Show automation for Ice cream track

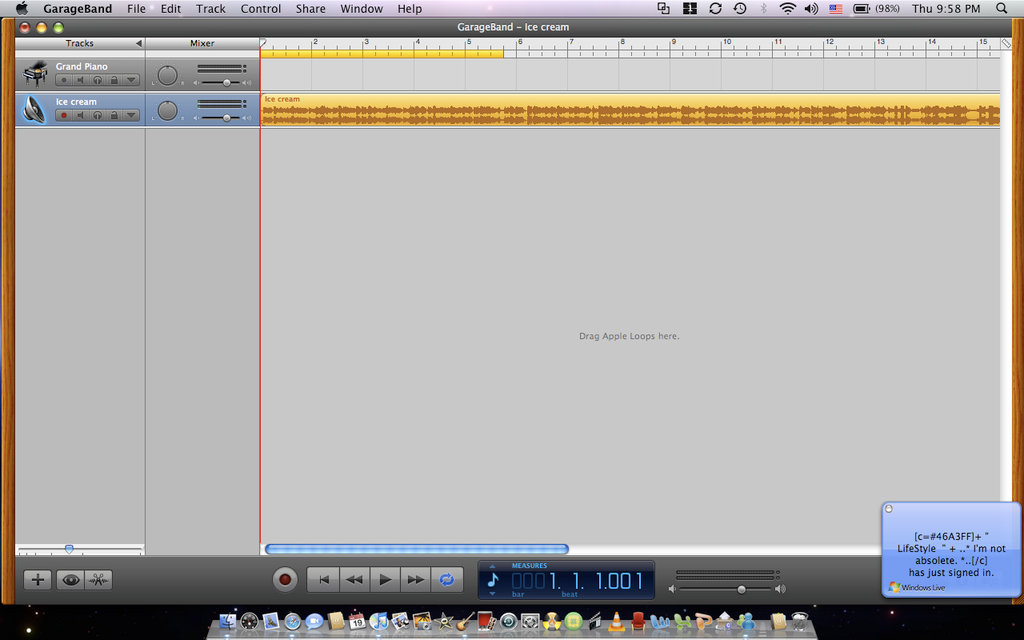click(x=131, y=116)
